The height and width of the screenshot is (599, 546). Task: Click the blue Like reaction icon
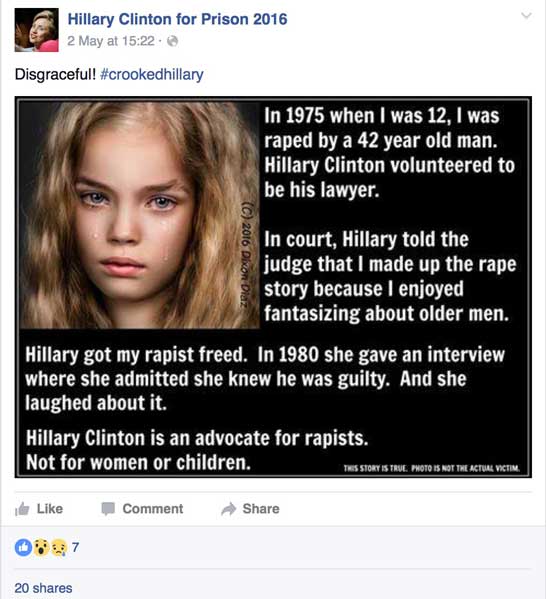pos(23,547)
